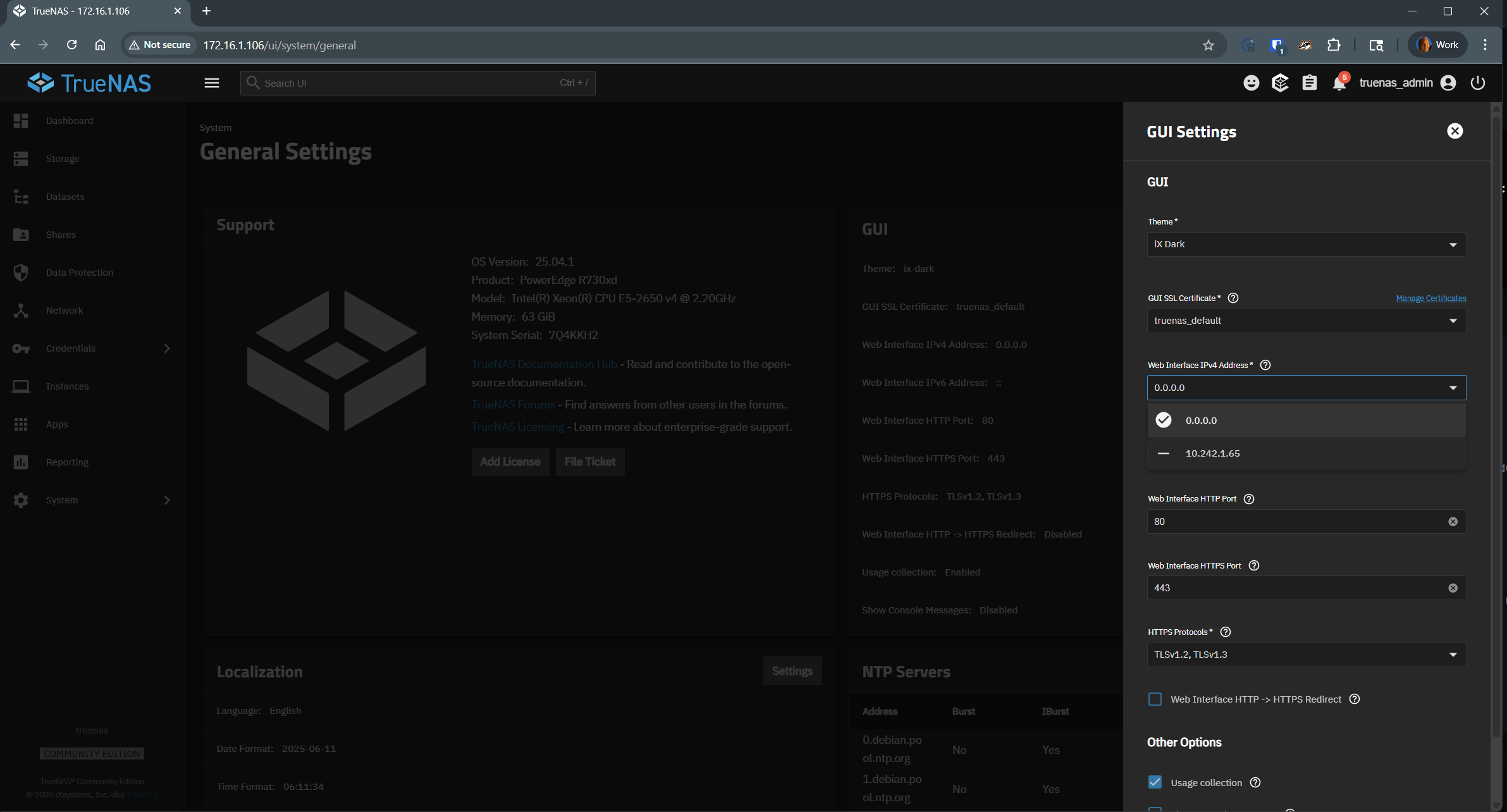The image size is (1507, 812).
Task: Go to Datasets in sidebar
Action: (94, 197)
